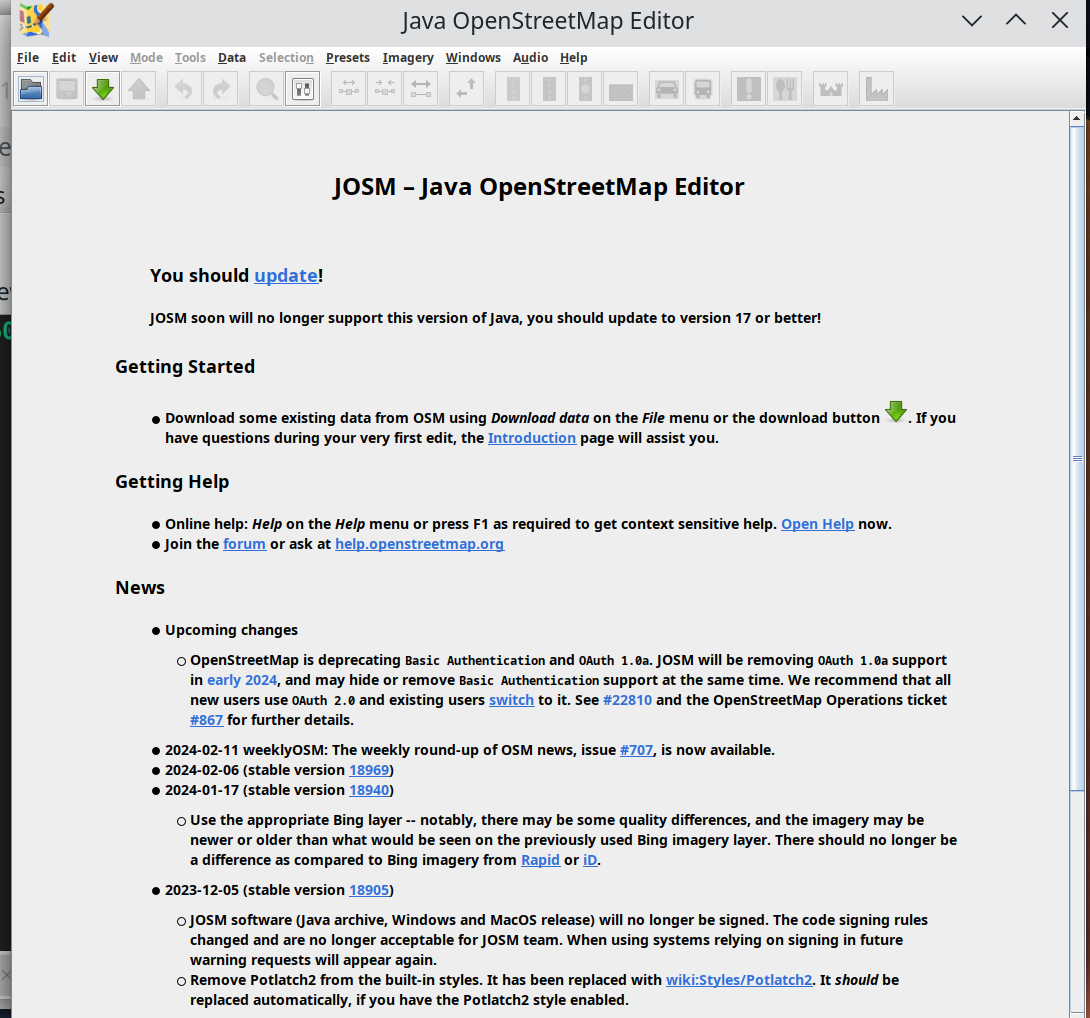Viewport: 1090px width, 1018px height.
Task: Click the 'Open Help' link
Action: click(818, 524)
